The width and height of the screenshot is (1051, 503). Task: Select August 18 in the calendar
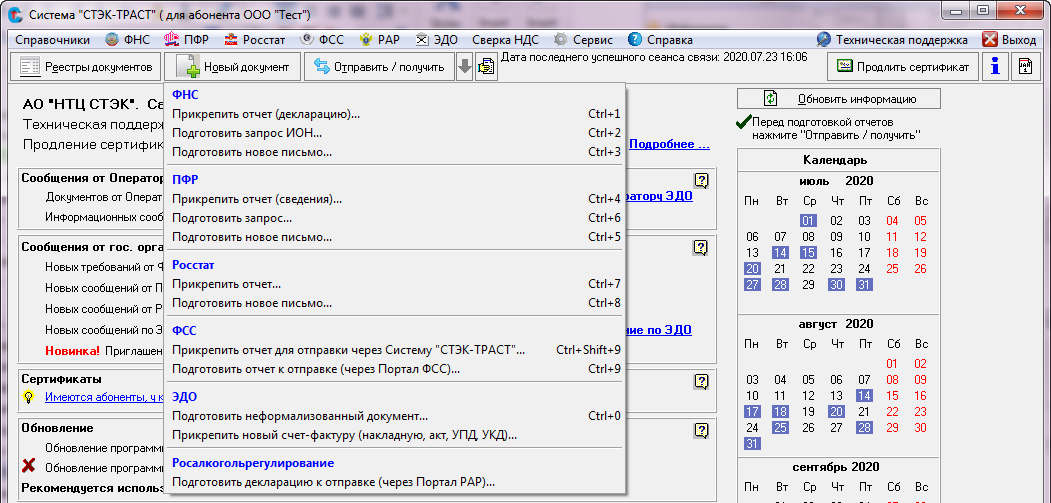pyautogui.click(x=780, y=412)
